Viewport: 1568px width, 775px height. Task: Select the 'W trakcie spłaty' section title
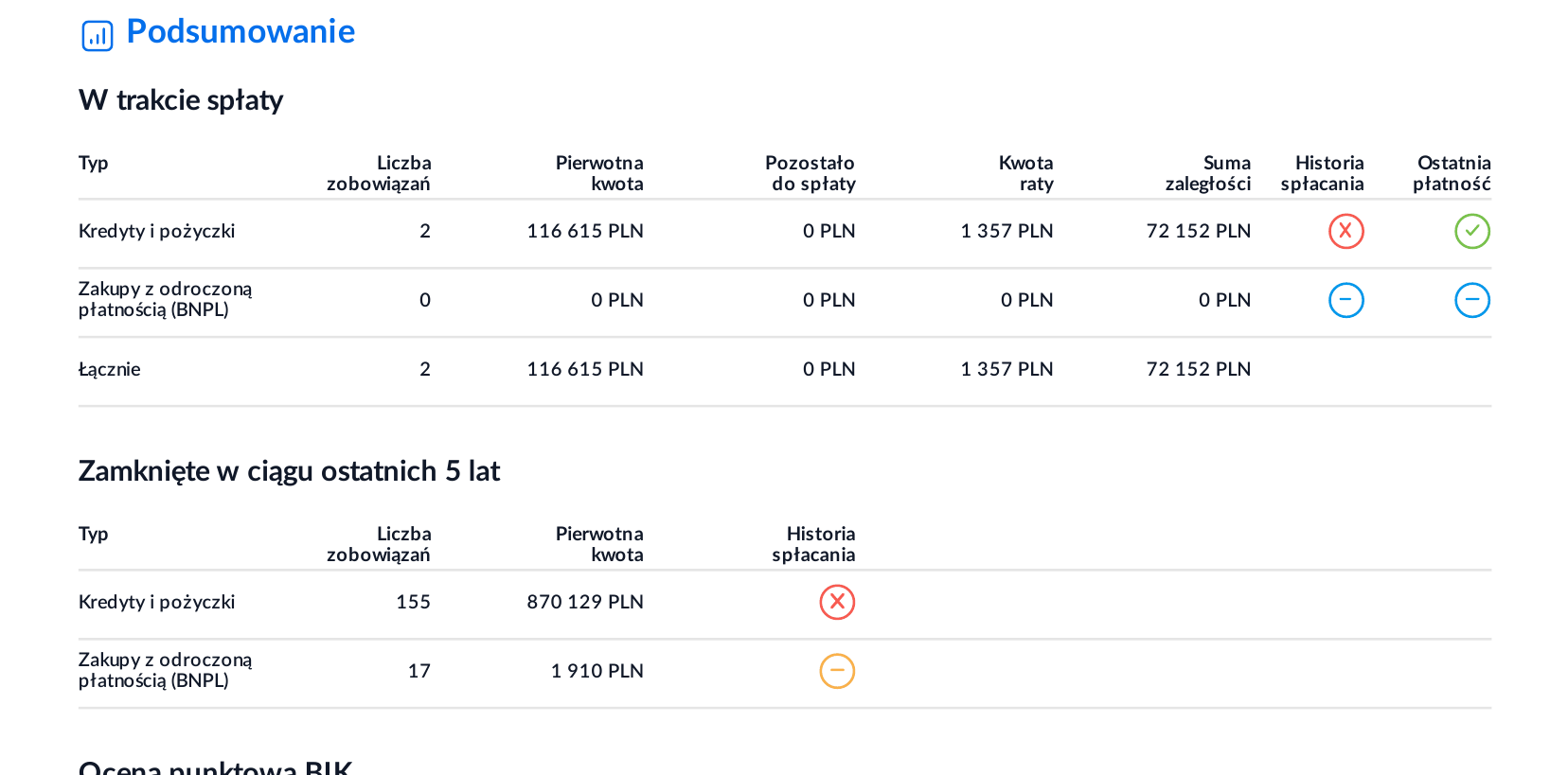[181, 100]
